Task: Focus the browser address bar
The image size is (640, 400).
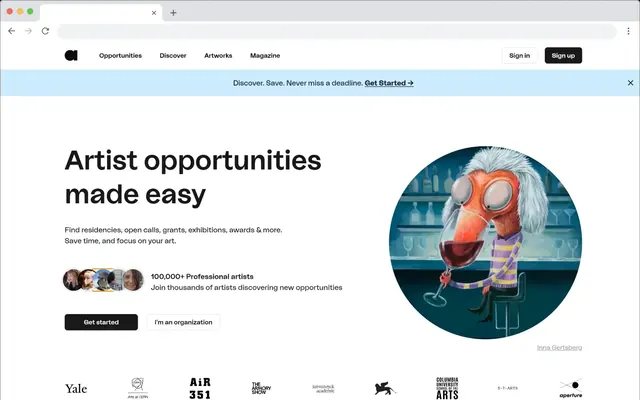Action: [337, 31]
